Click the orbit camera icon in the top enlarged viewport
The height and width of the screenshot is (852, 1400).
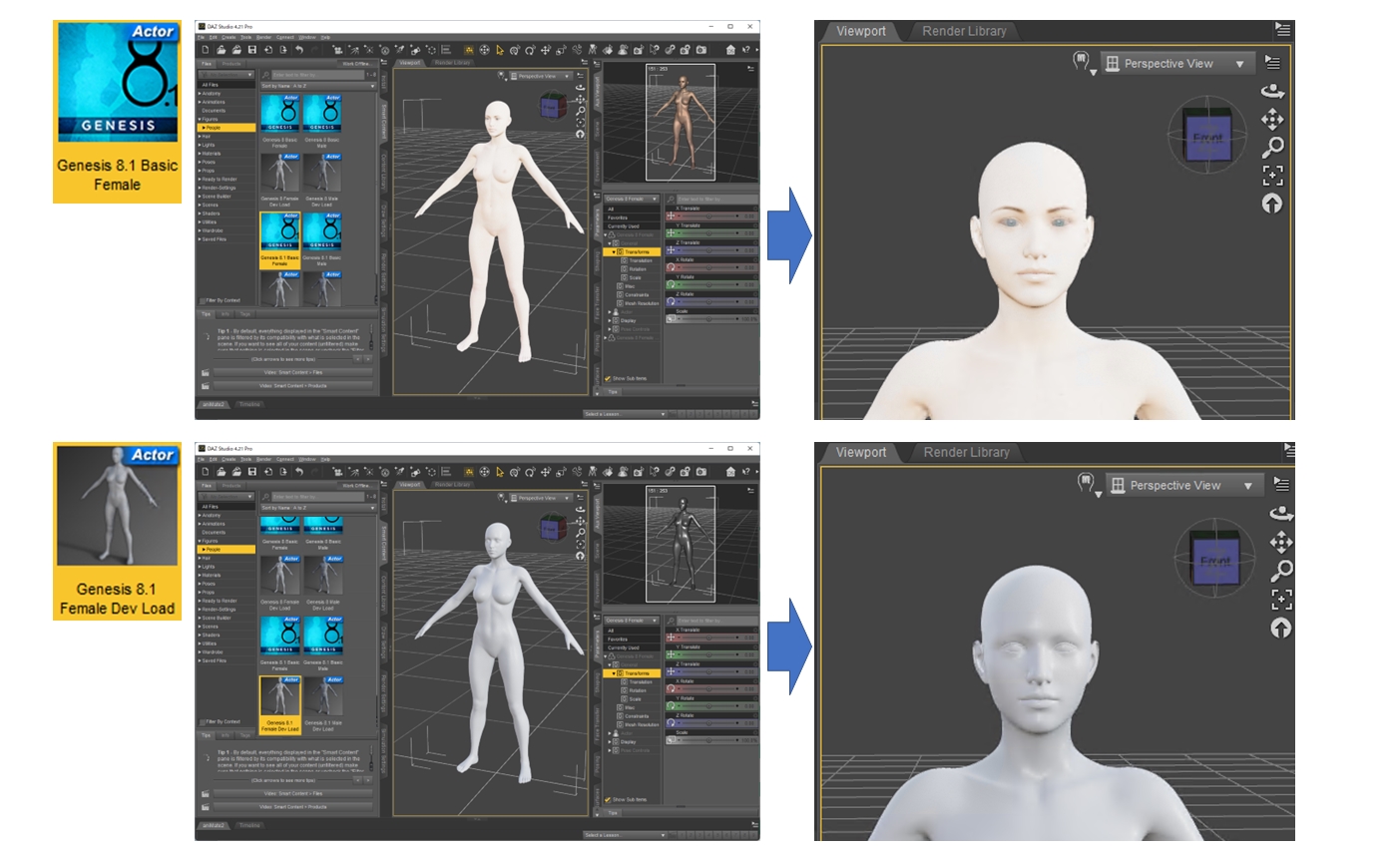pos(1271,91)
